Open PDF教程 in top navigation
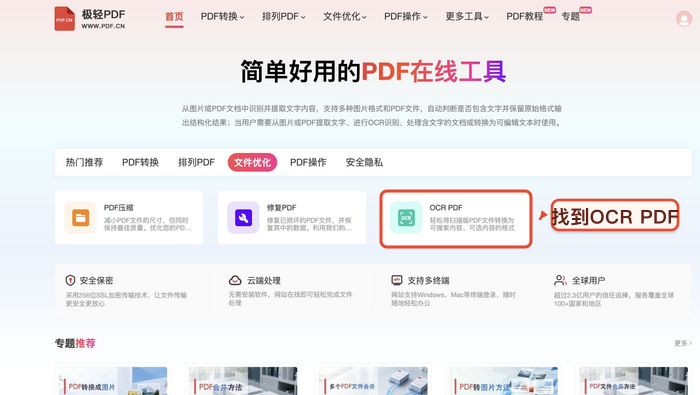 click(525, 17)
